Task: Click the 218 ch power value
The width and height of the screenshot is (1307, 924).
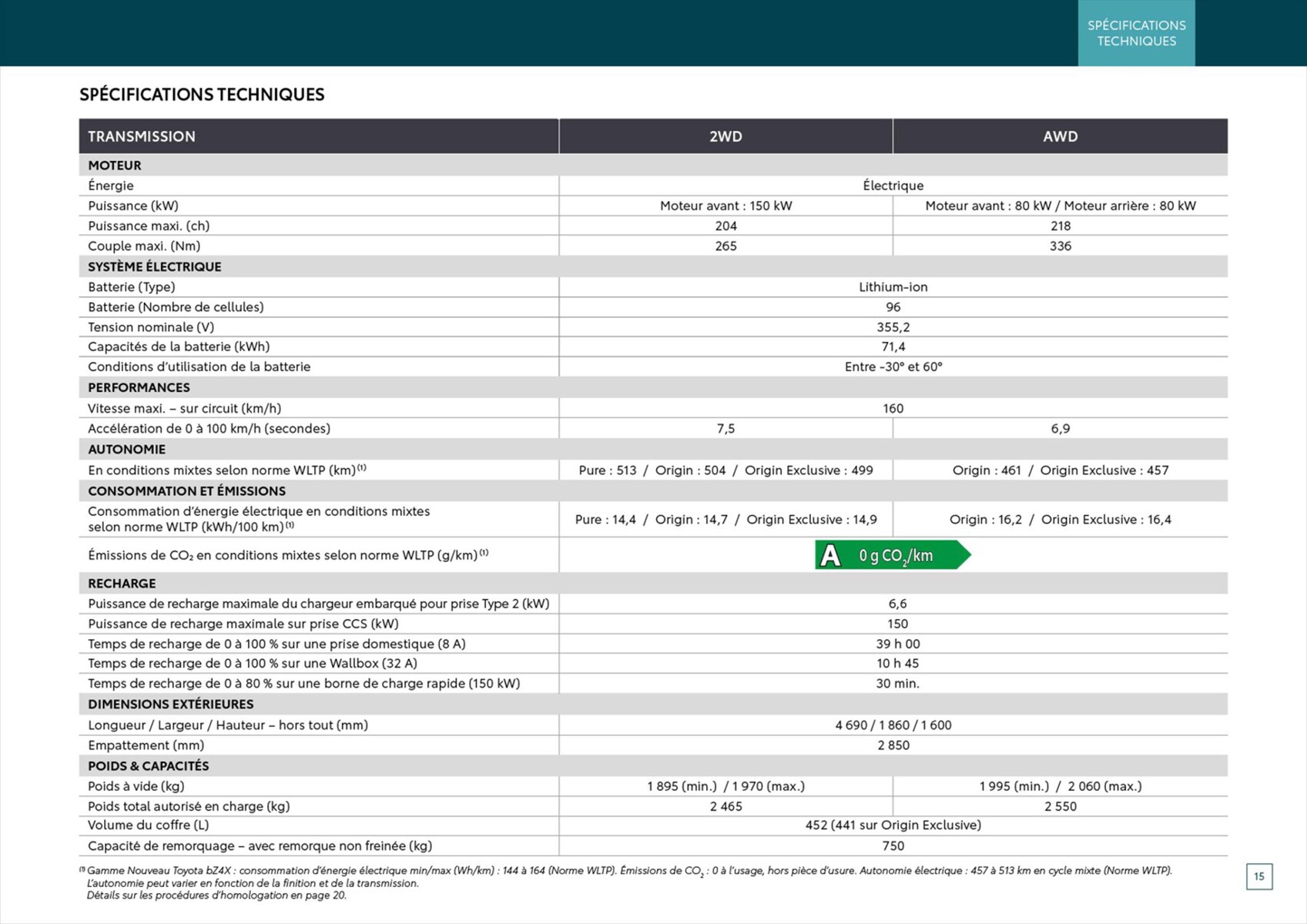Action: (x=1061, y=226)
